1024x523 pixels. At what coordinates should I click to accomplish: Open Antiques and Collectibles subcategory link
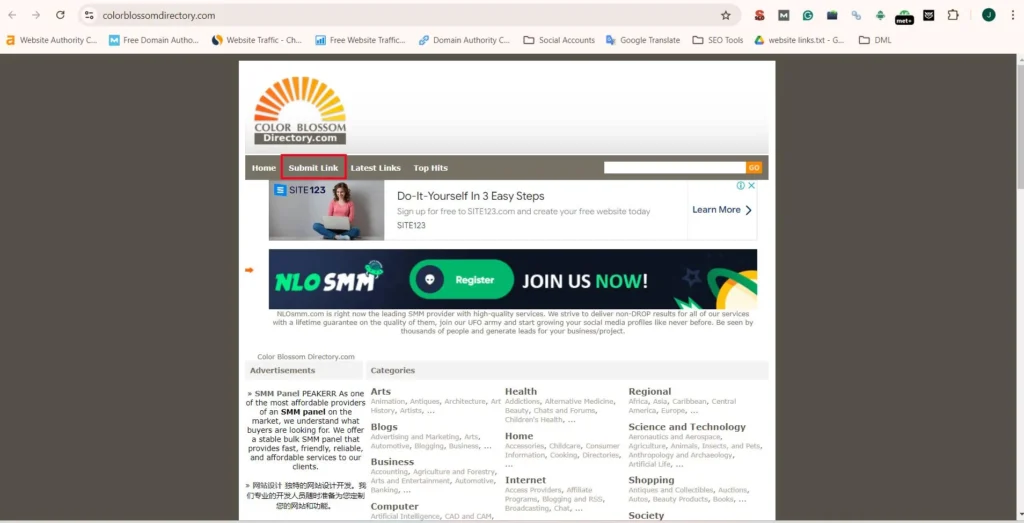(670, 490)
